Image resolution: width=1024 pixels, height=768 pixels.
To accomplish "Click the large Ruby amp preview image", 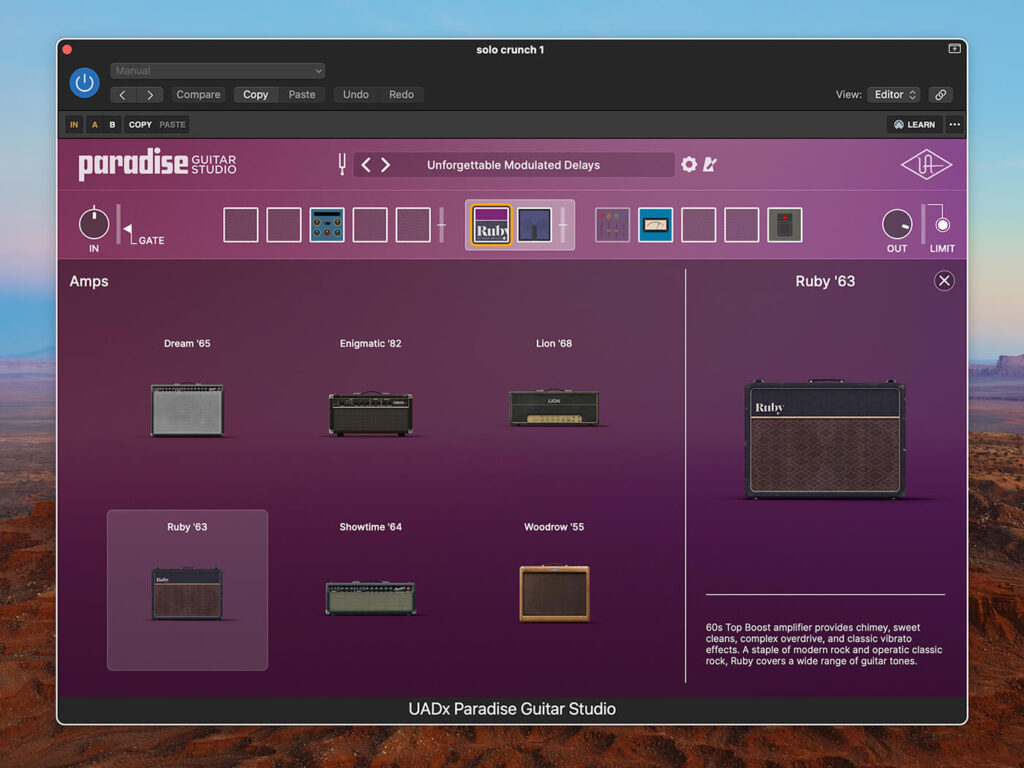I will click(825, 439).
